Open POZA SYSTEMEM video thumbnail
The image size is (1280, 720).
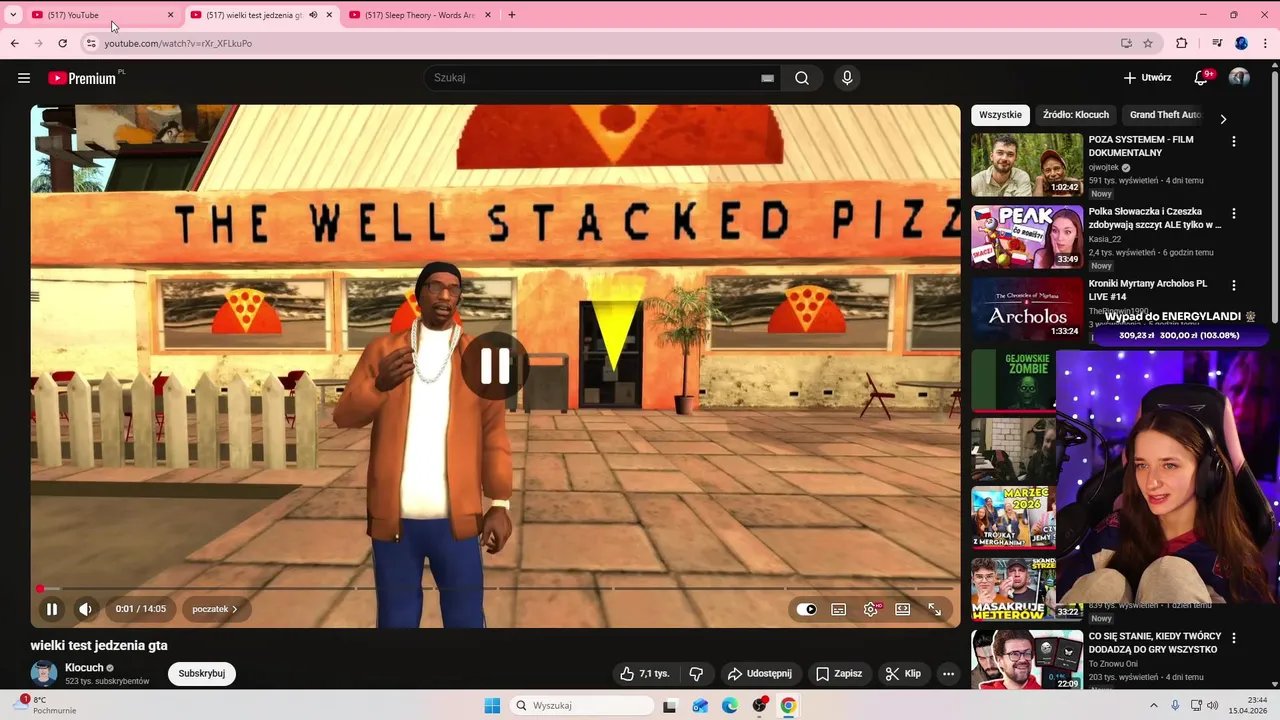(x=1027, y=165)
